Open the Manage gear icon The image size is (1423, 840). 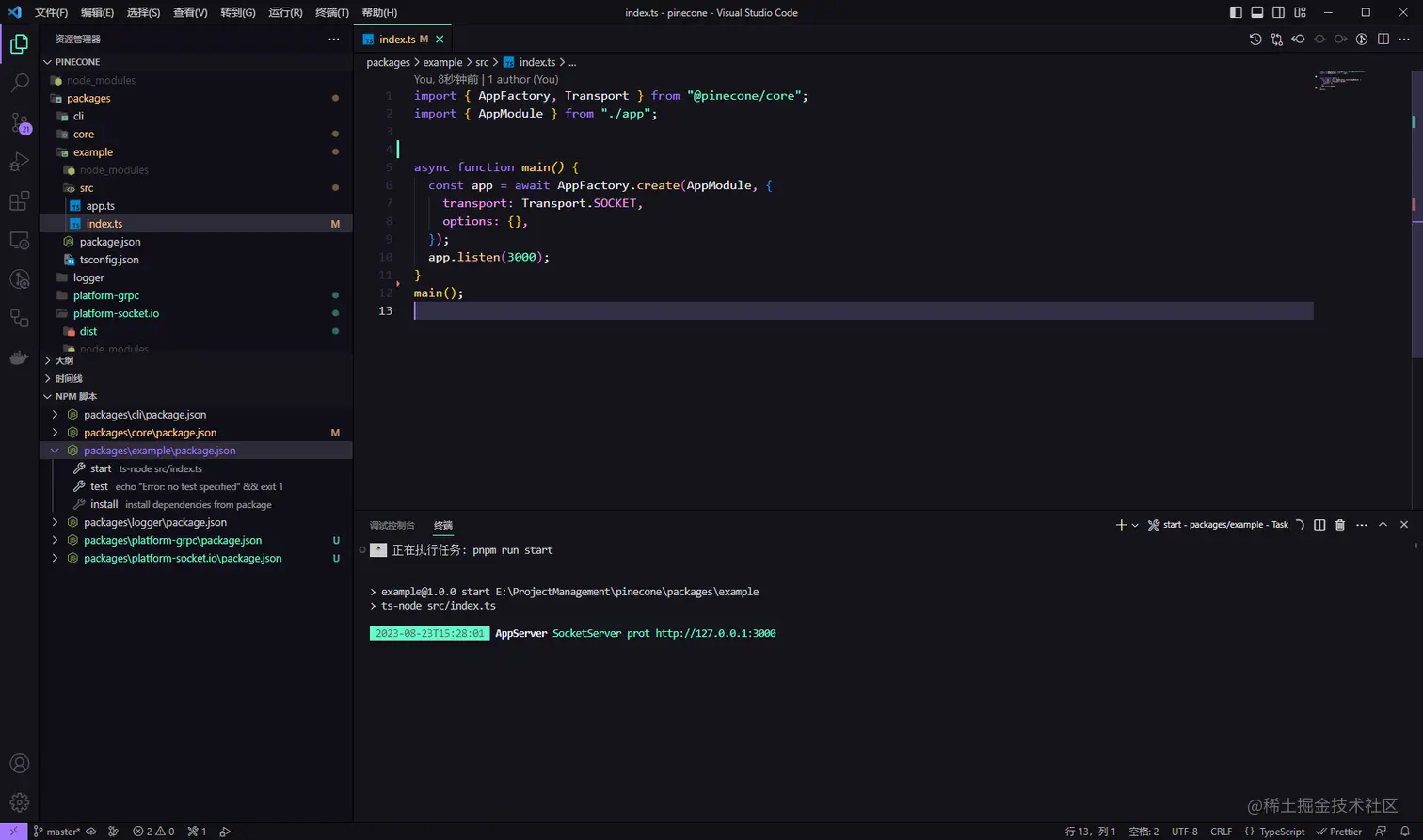pos(19,802)
